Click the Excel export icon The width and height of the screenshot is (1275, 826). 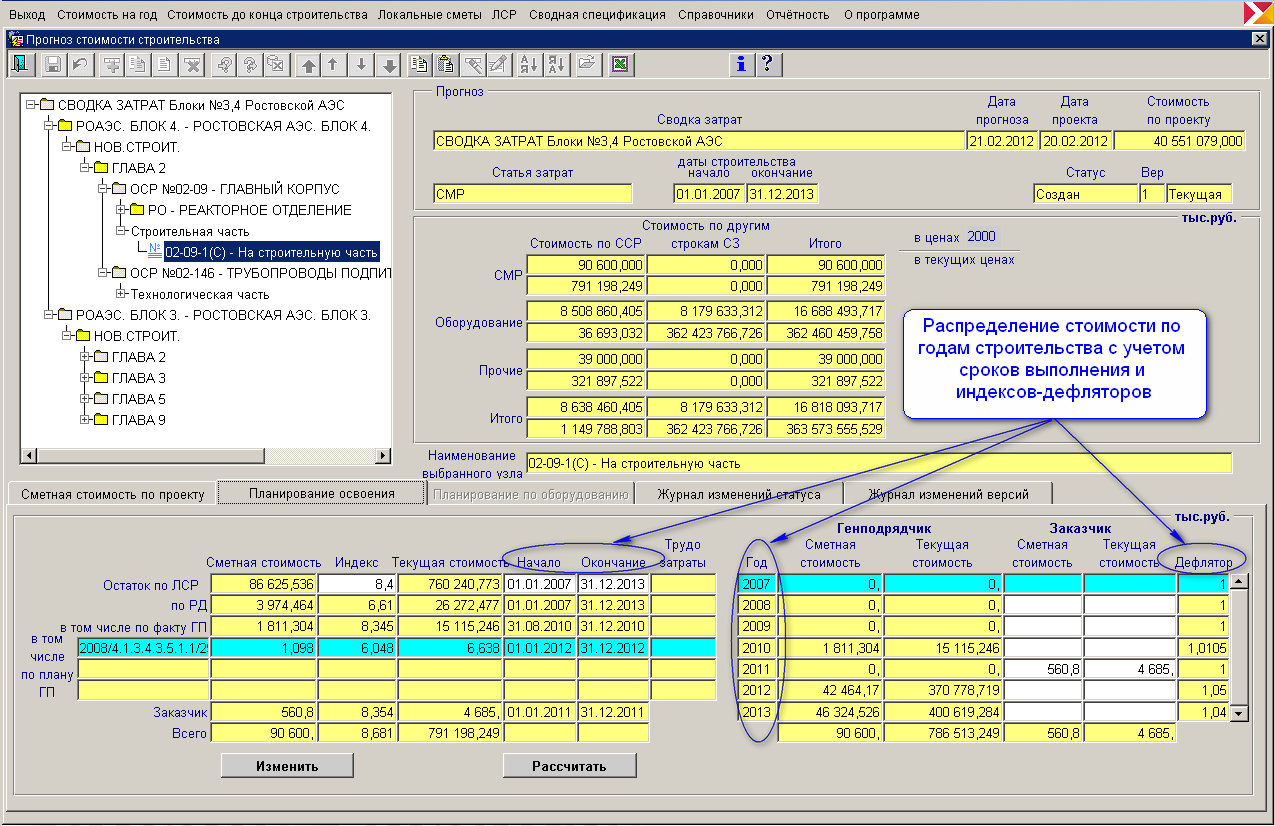click(620, 64)
